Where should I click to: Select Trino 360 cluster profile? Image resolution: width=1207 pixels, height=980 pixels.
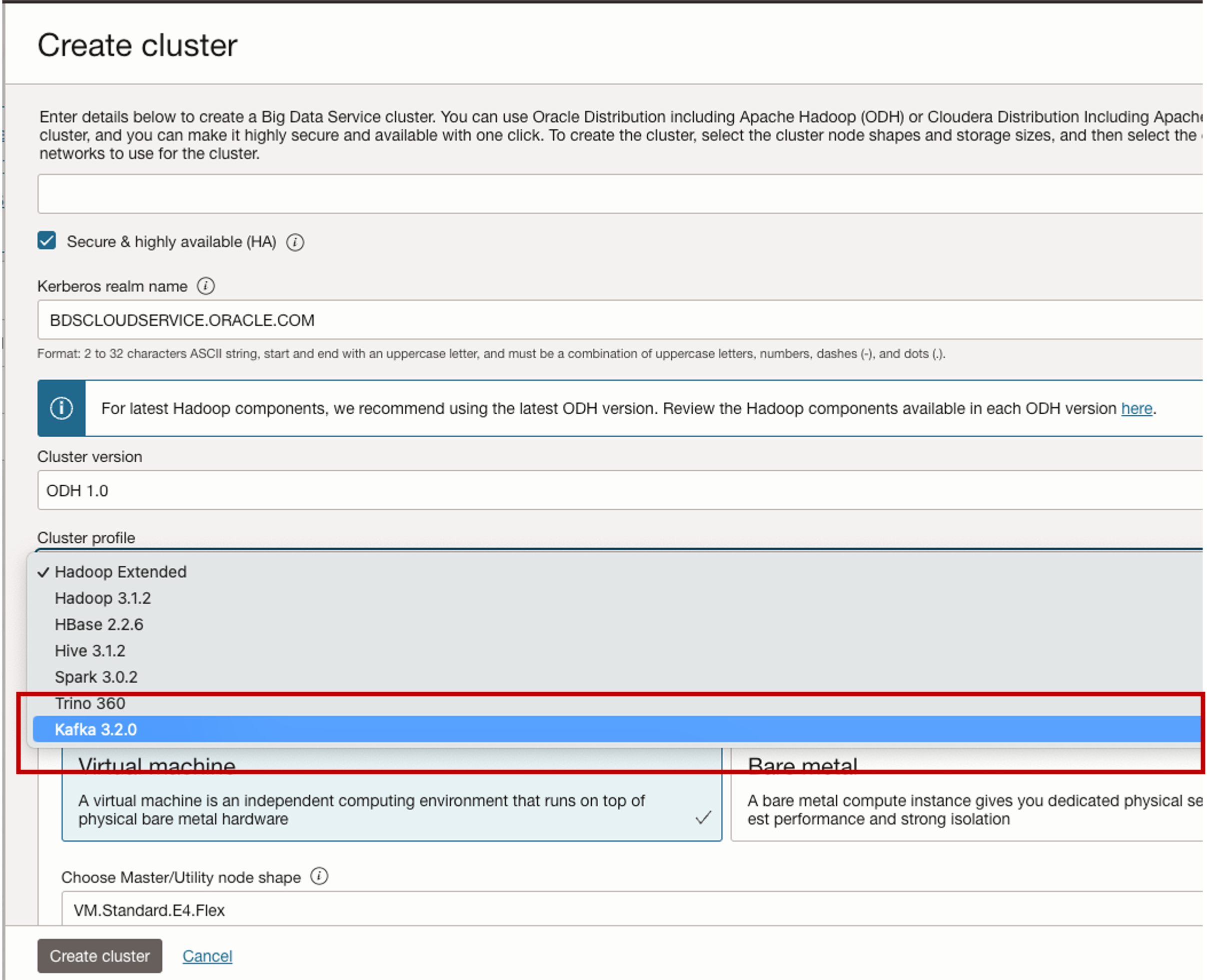(x=616, y=703)
